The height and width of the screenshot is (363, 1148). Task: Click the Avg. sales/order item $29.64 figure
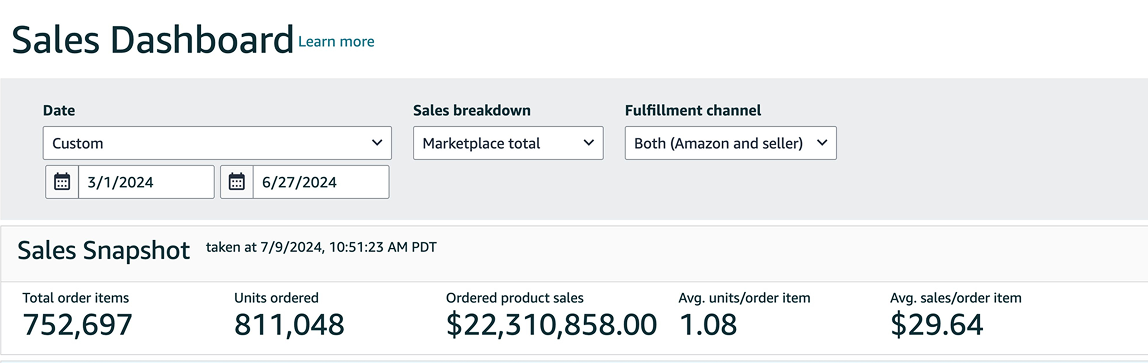[936, 324]
